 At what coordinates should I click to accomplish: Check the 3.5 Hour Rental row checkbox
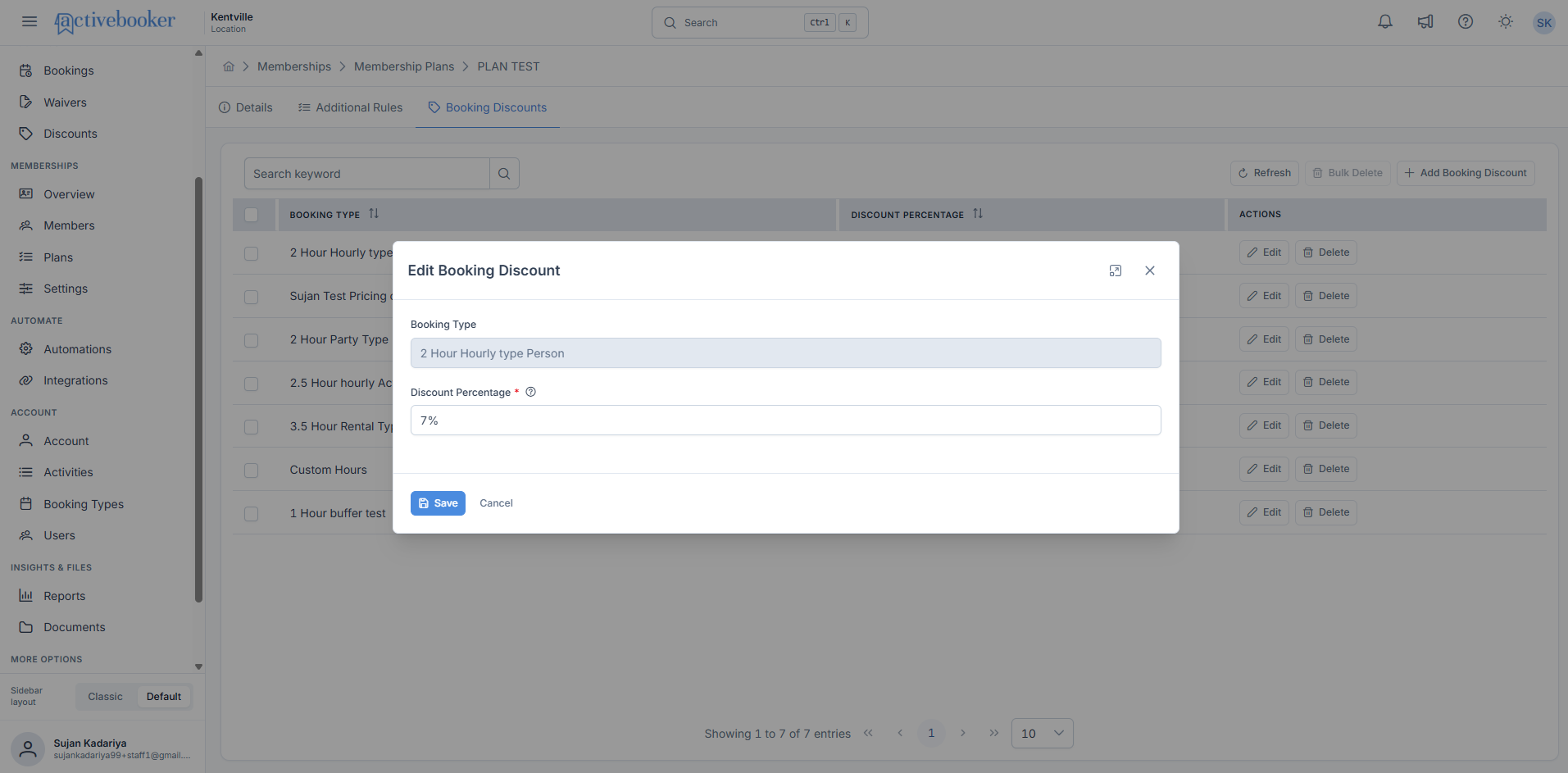point(252,427)
